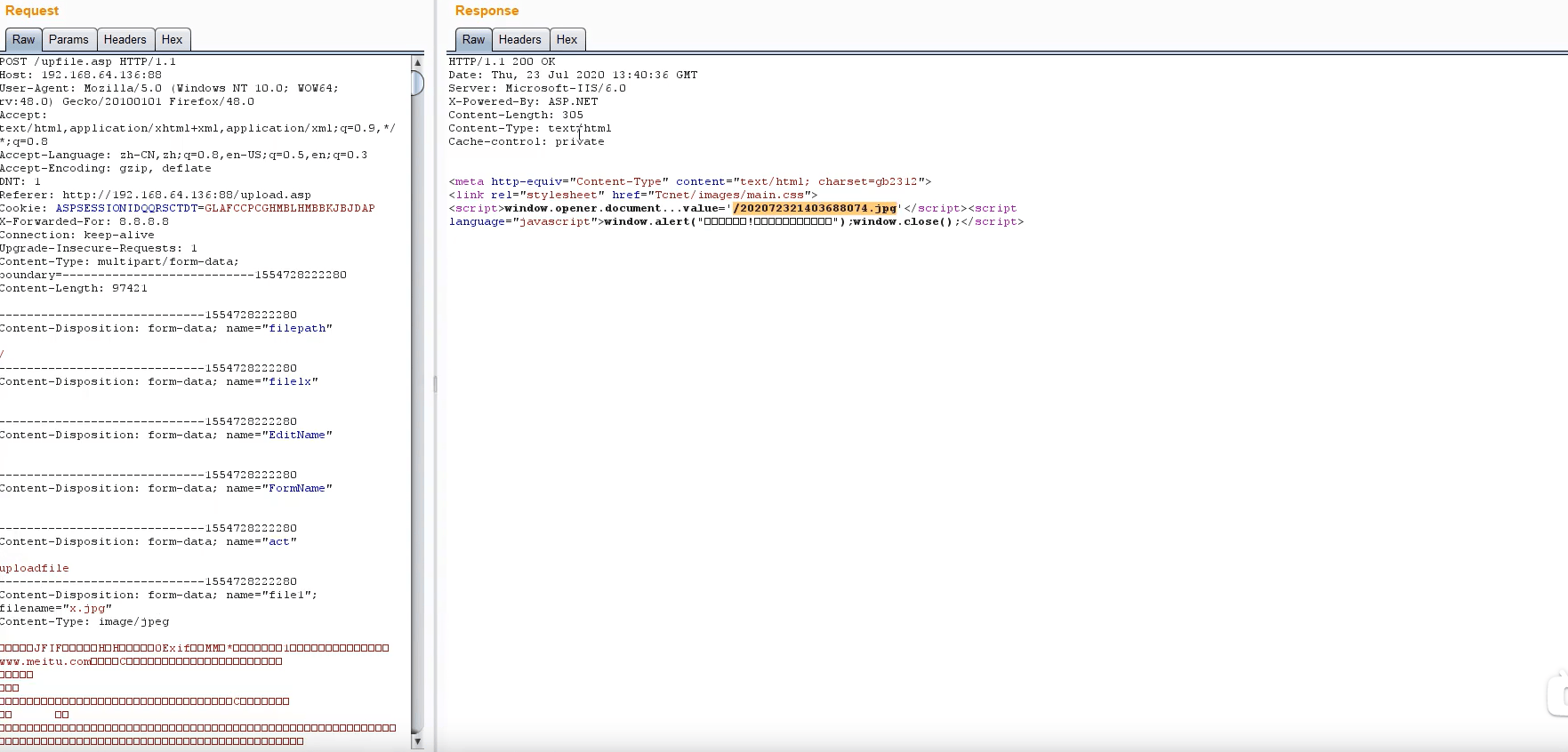Click the "filepath" form field name
This screenshot has height=752, width=1568.
[297, 328]
